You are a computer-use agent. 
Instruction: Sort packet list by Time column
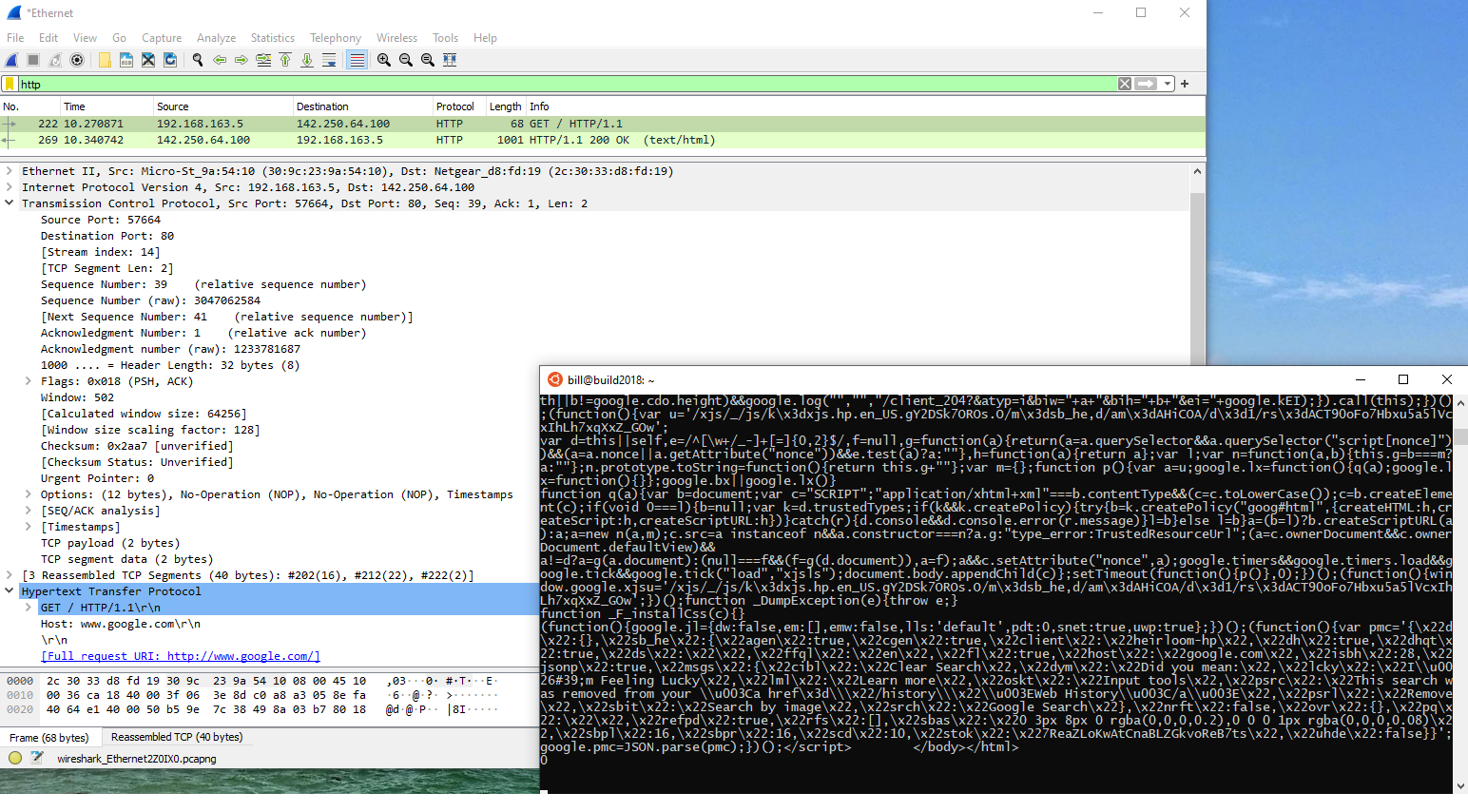coord(106,106)
